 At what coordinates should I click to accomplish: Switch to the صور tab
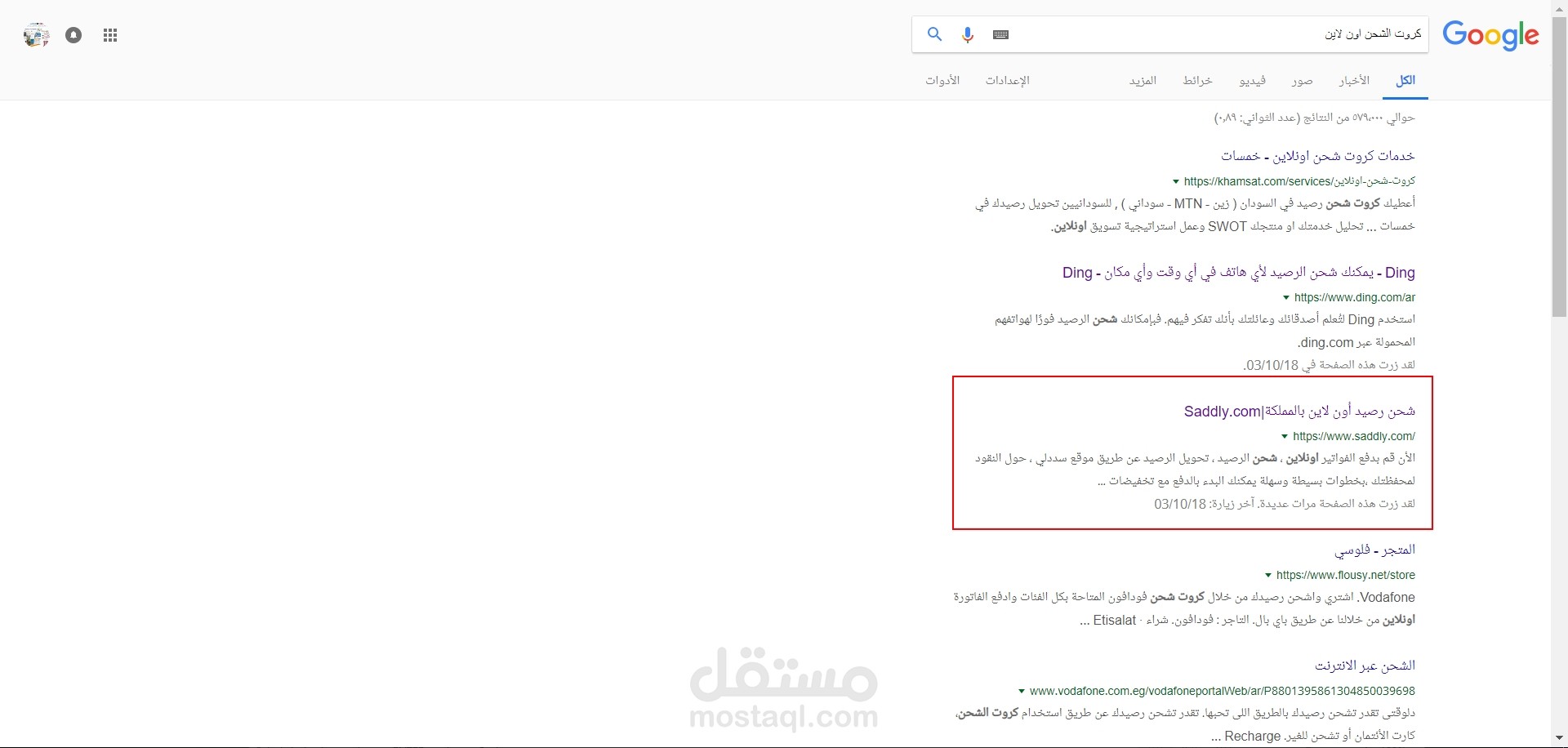tap(1302, 80)
